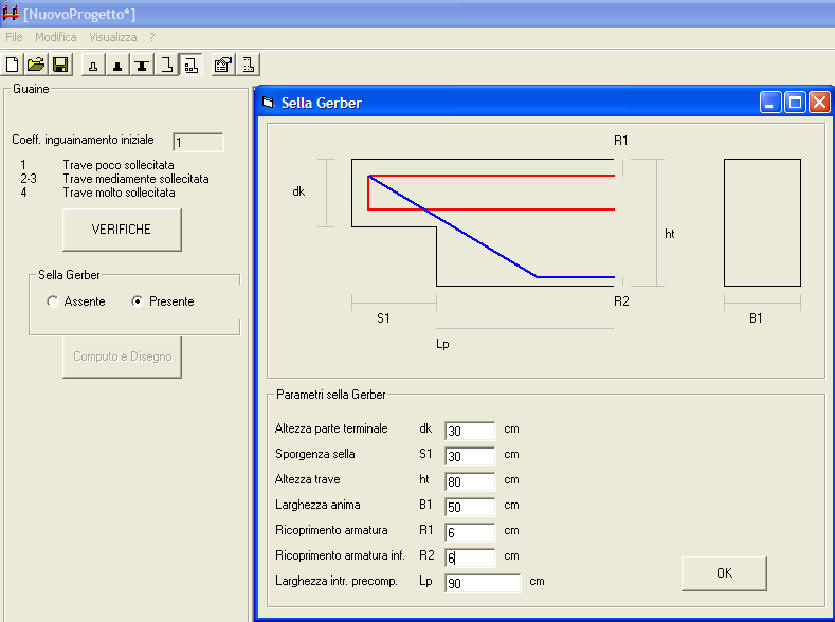Select the L-shaped step profile icon
The height and width of the screenshot is (622, 835).
[167, 65]
